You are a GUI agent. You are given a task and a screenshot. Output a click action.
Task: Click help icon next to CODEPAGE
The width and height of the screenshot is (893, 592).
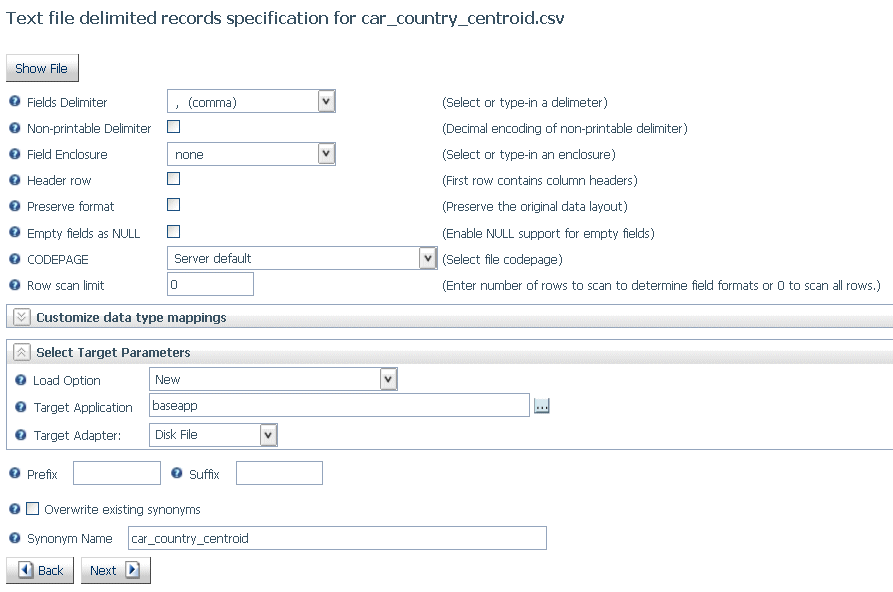point(15,259)
